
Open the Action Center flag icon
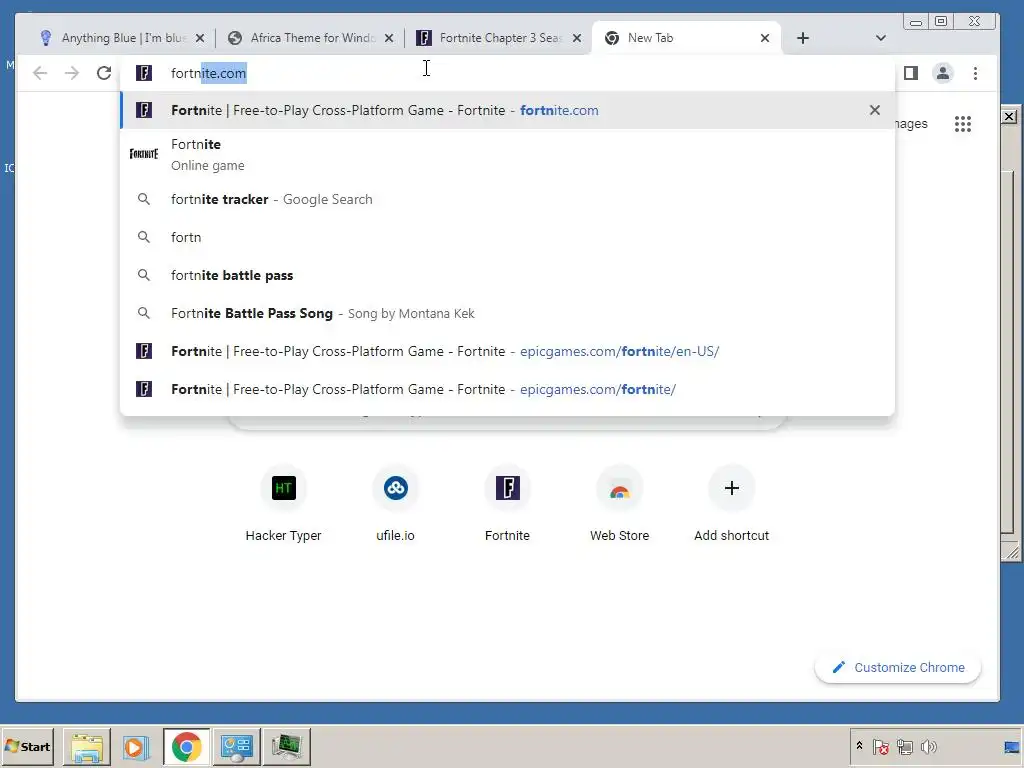pyautogui.click(x=880, y=746)
